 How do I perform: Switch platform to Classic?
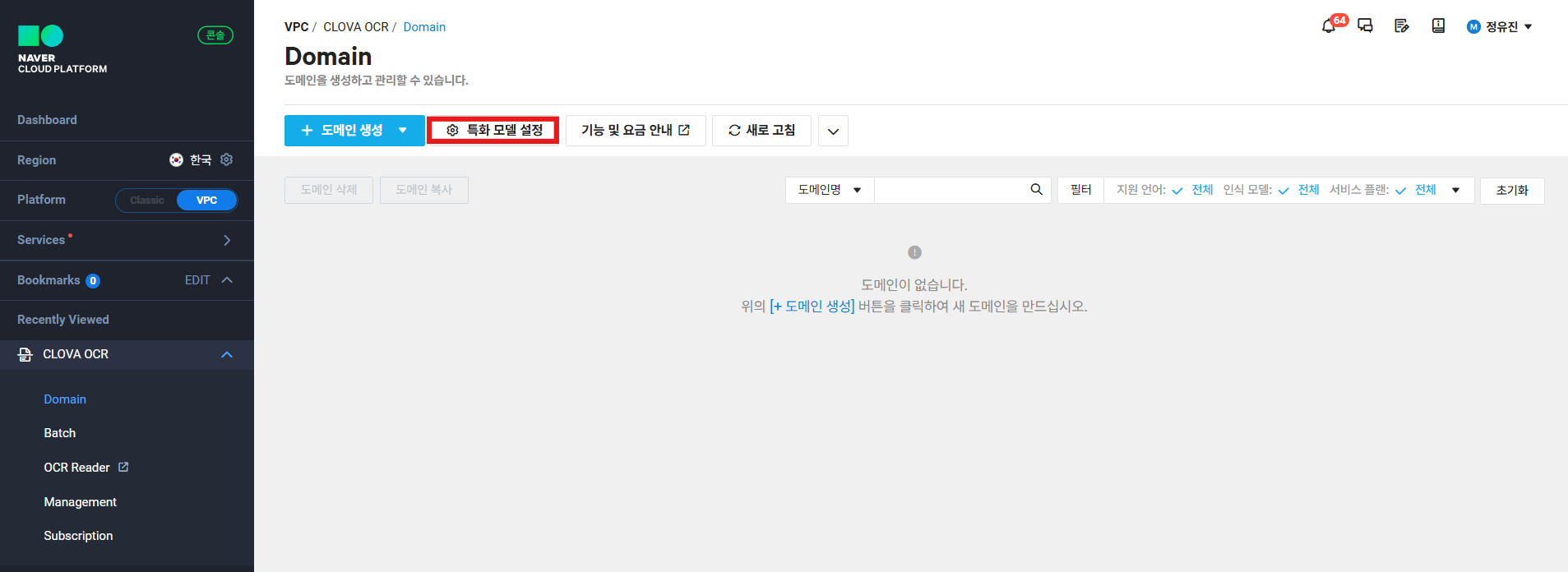[147, 200]
